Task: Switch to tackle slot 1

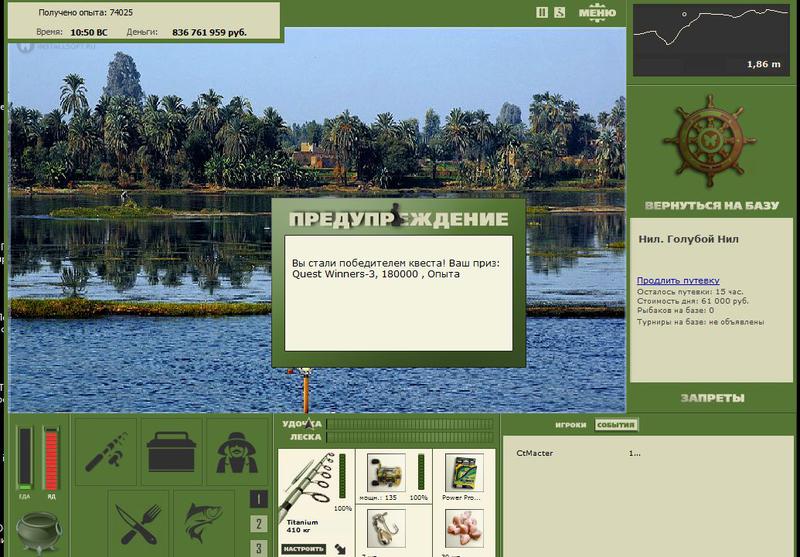Action: click(259, 499)
